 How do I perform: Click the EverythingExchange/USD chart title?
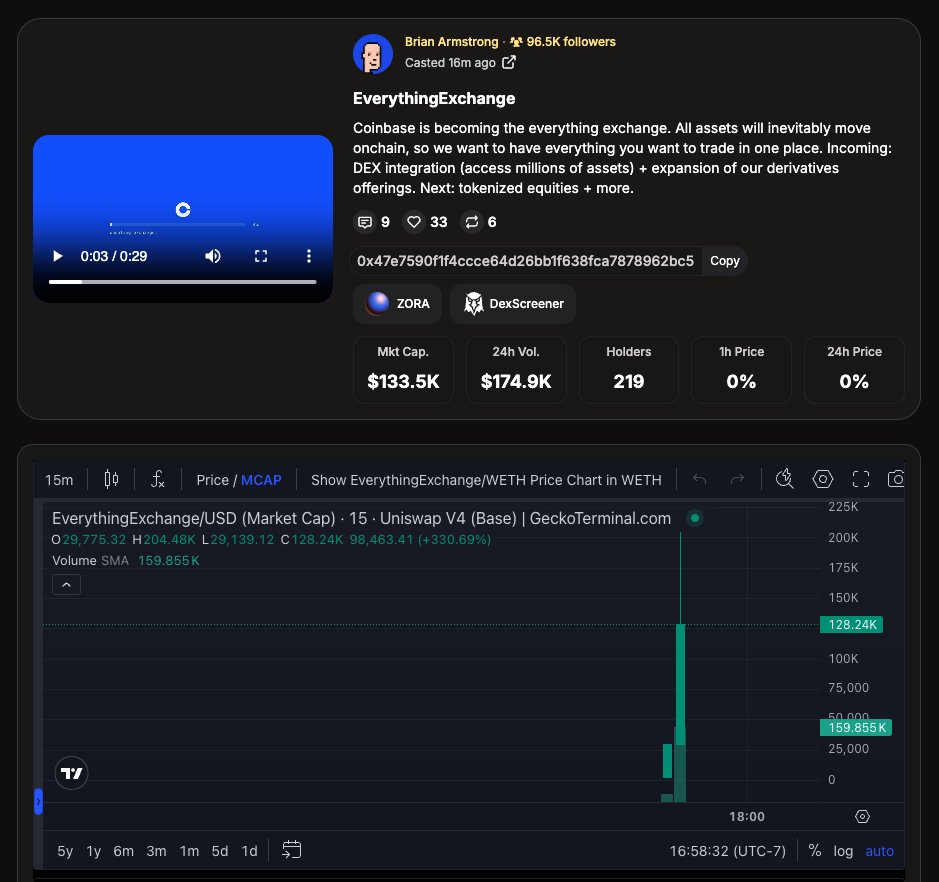click(361, 519)
